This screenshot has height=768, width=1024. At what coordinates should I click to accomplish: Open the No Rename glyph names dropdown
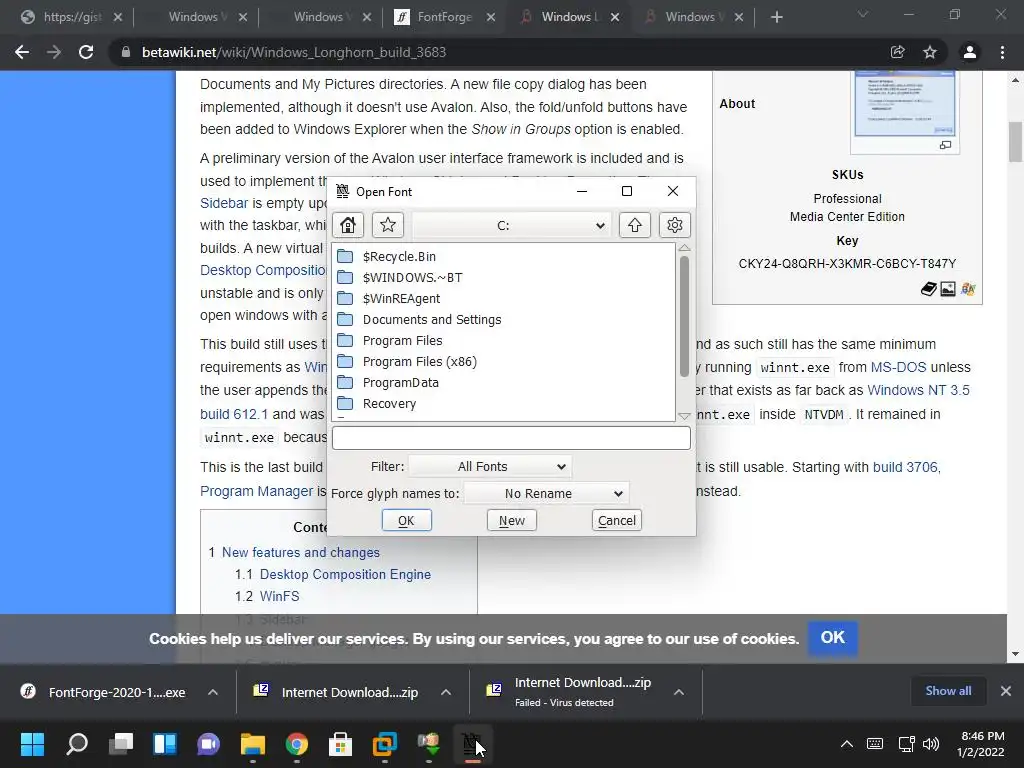tap(546, 494)
